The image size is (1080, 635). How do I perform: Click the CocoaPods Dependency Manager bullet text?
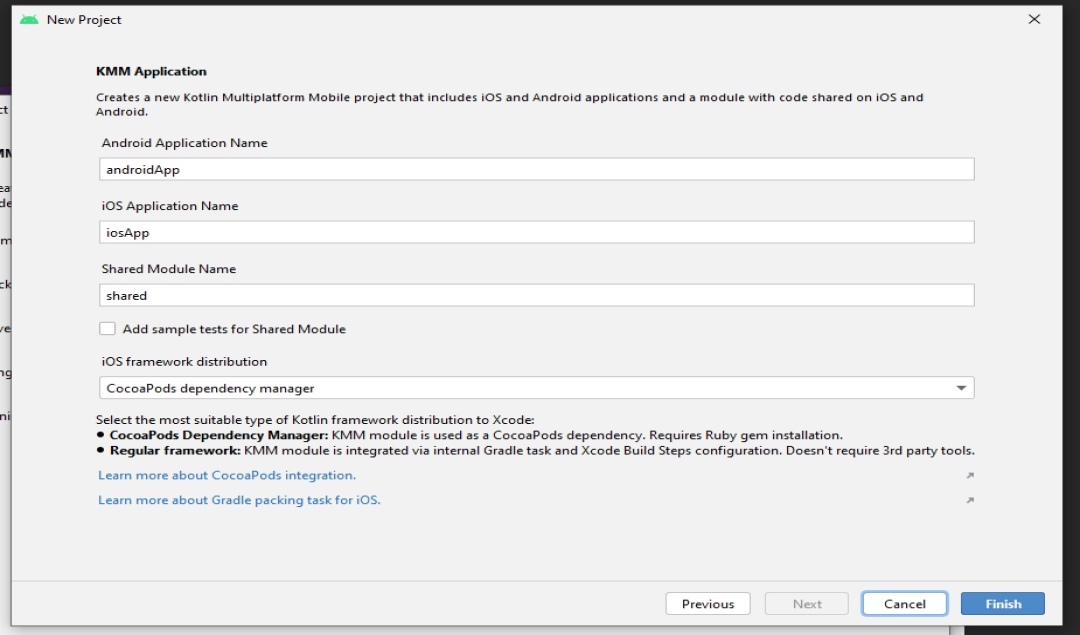(x=476, y=435)
